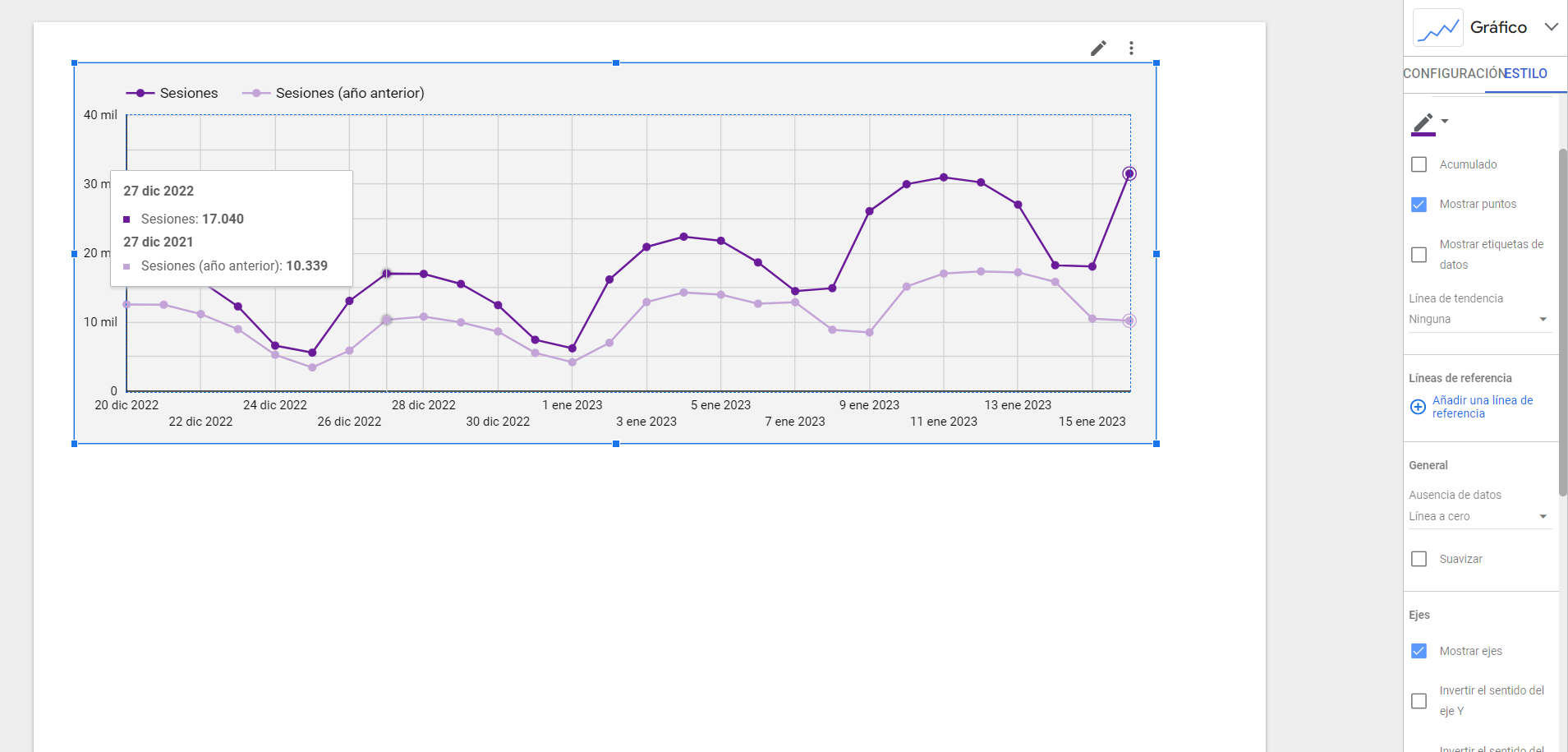This screenshot has height=752, width=1568.
Task: Open Ausencia de datos dropdown
Action: pyautogui.click(x=1478, y=516)
